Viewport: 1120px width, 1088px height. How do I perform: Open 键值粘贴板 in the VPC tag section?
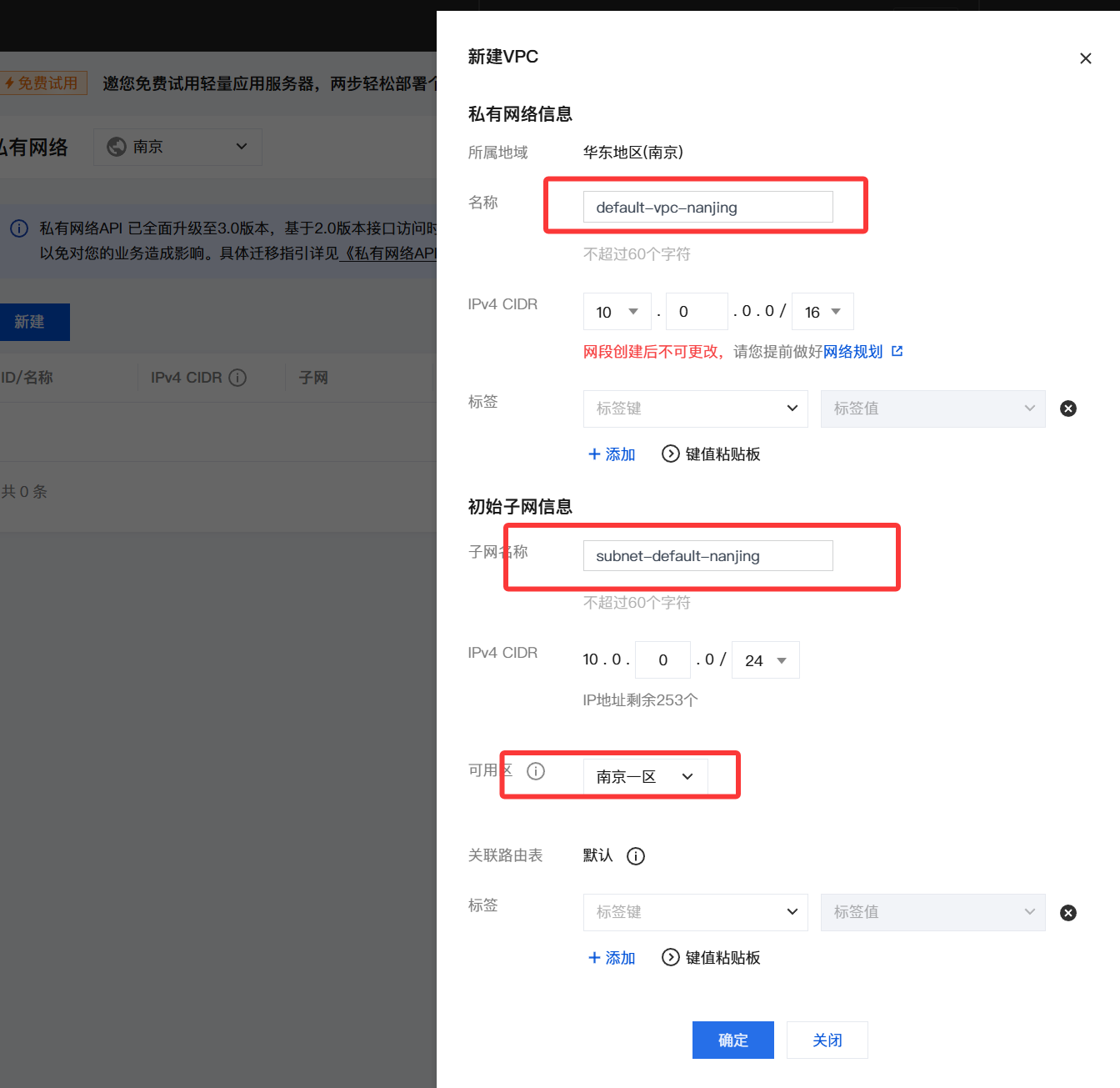(711, 454)
